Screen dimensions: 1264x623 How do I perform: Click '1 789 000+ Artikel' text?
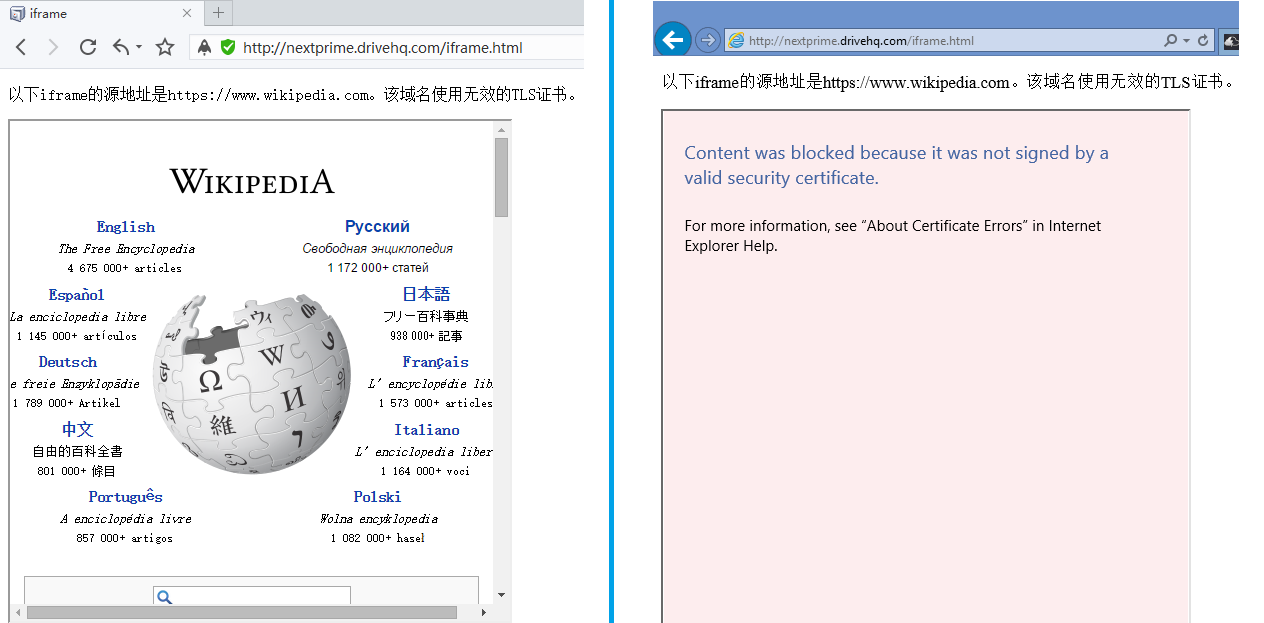point(66,403)
